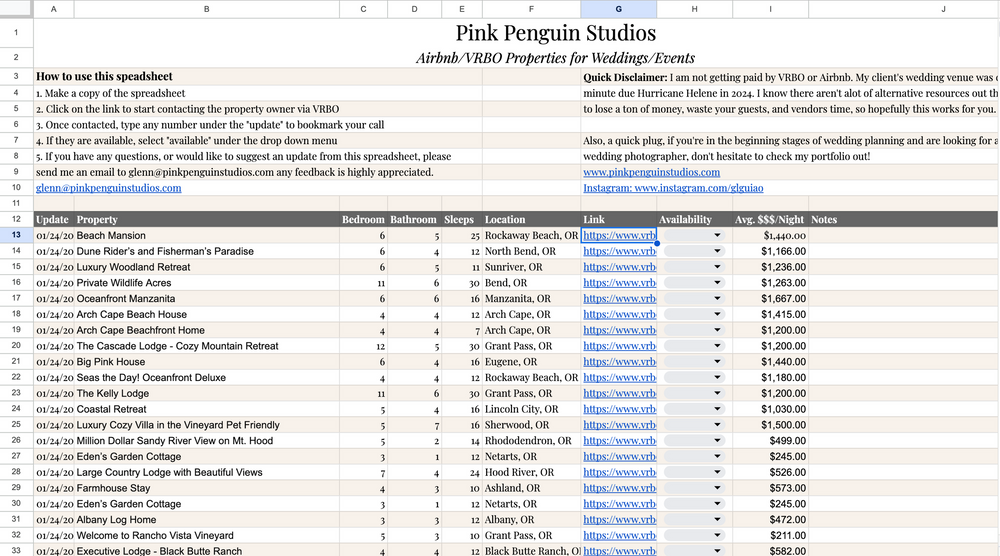Viewport: 1000px width, 556px height.
Task: Click the Property header cell
Action: (x=207, y=219)
